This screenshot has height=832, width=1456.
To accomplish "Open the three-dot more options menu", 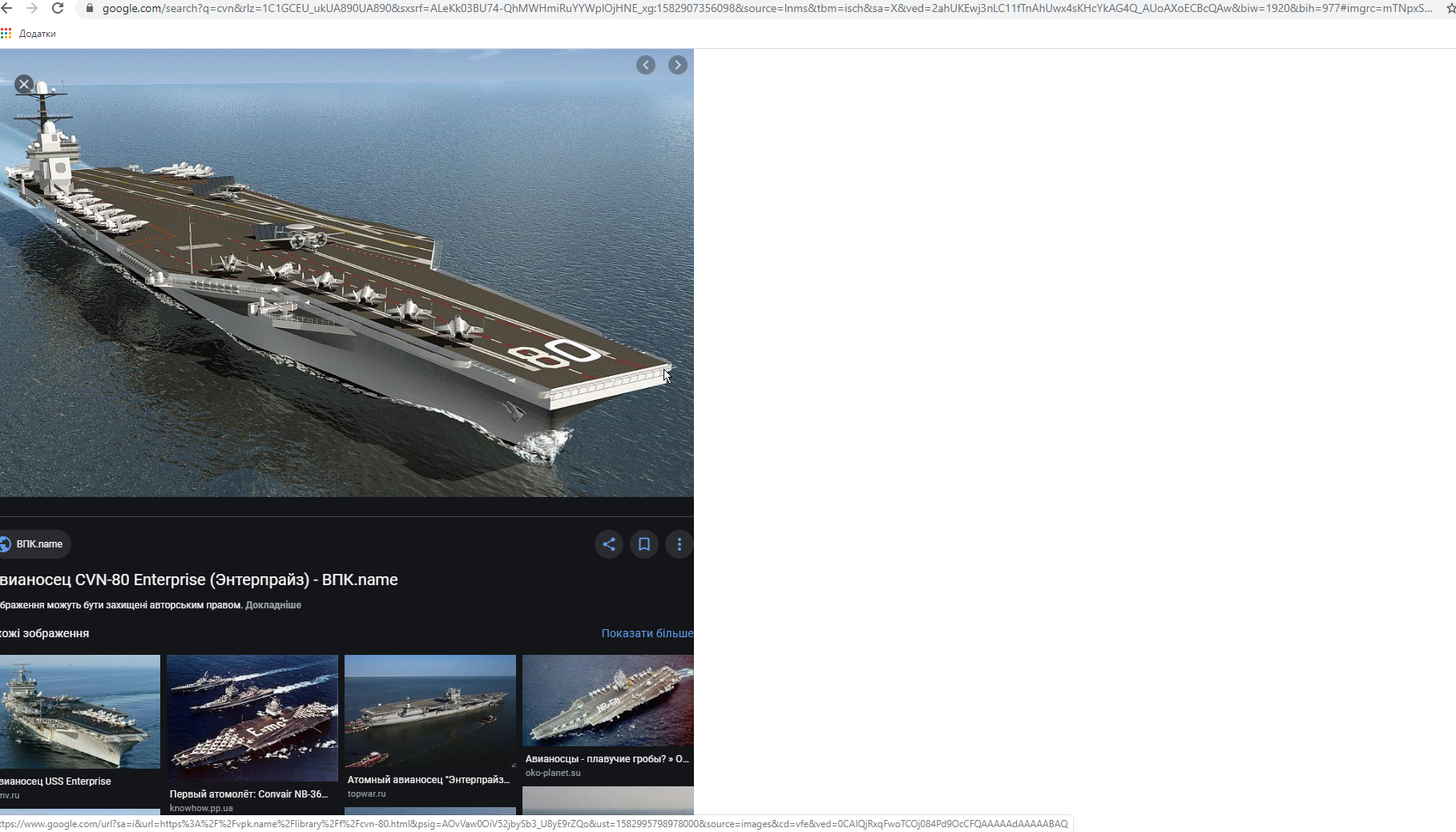I will tap(680, 544).
